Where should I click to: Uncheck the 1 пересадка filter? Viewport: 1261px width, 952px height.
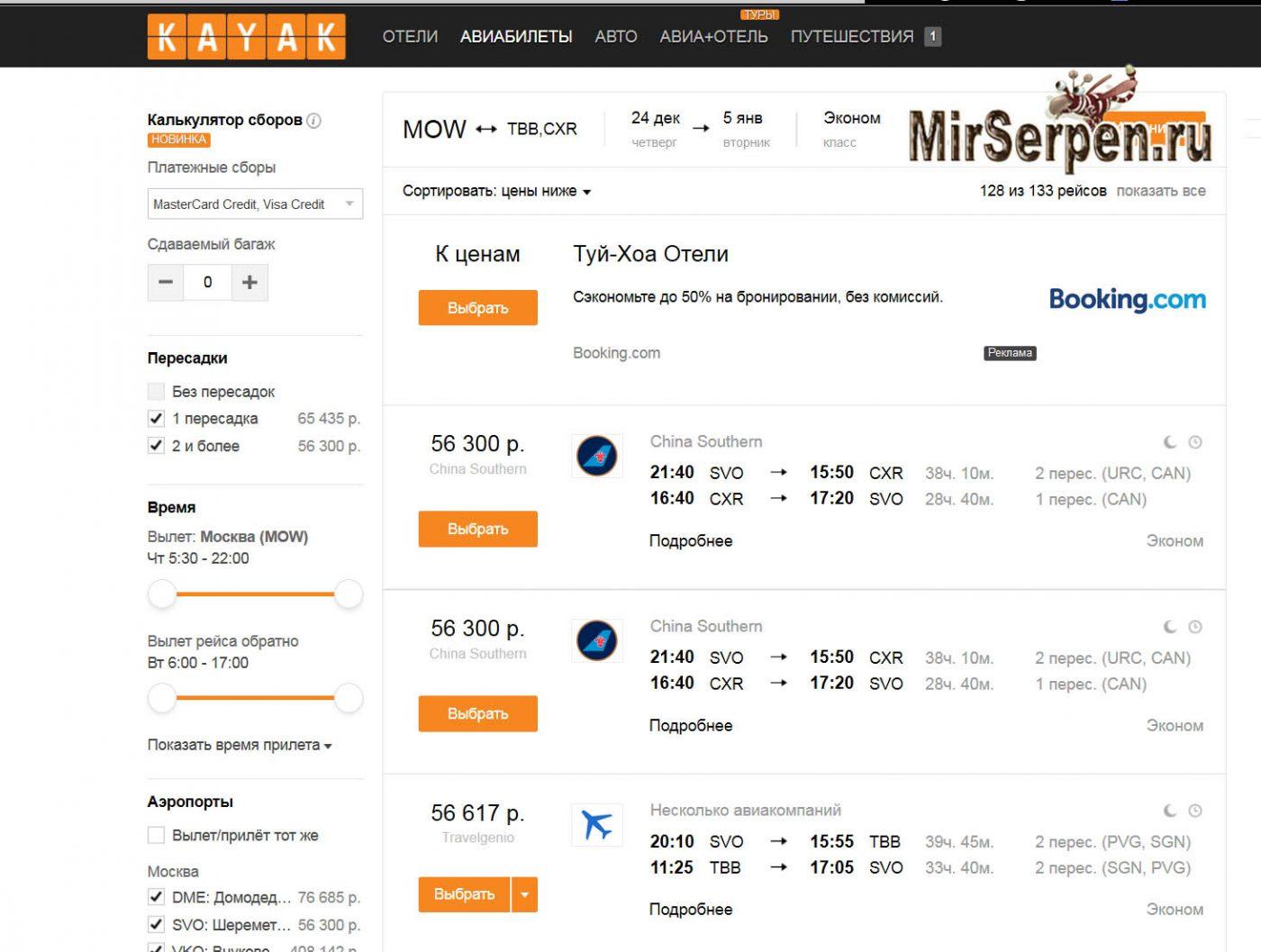[156, 419]
